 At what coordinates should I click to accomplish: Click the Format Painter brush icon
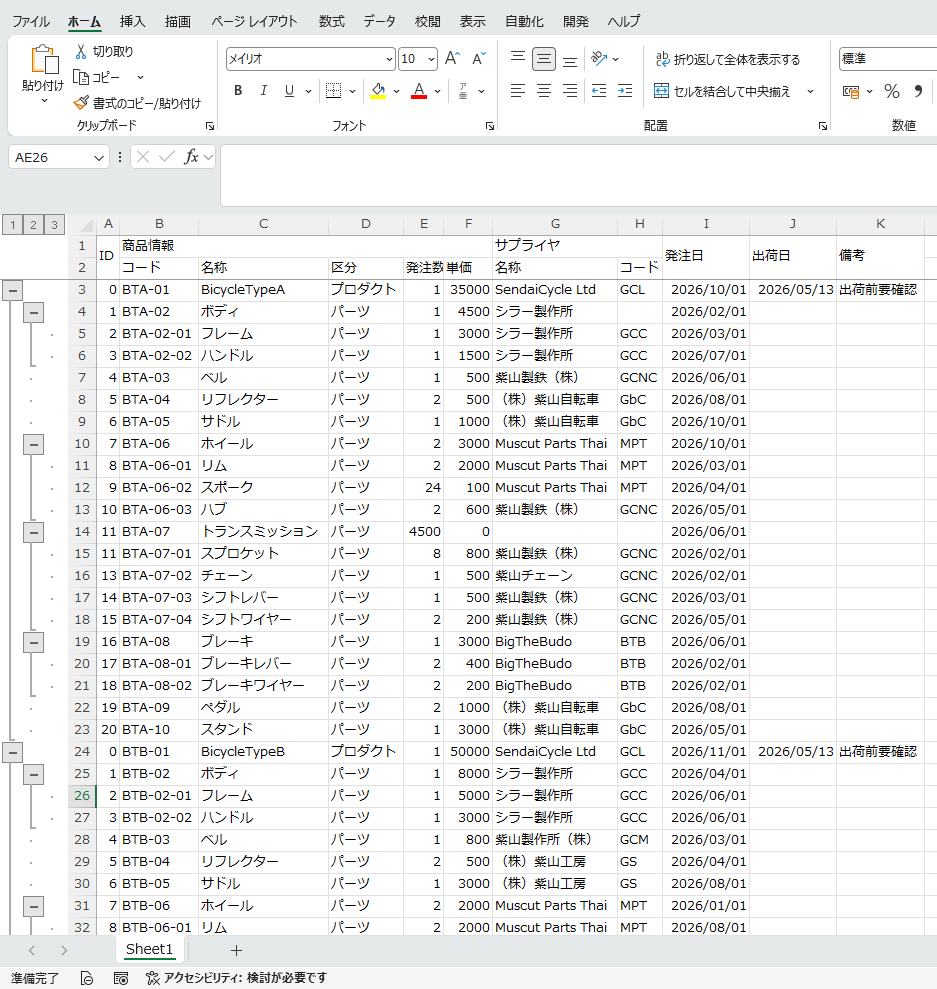pyautogui.click(x=81, y=103)
